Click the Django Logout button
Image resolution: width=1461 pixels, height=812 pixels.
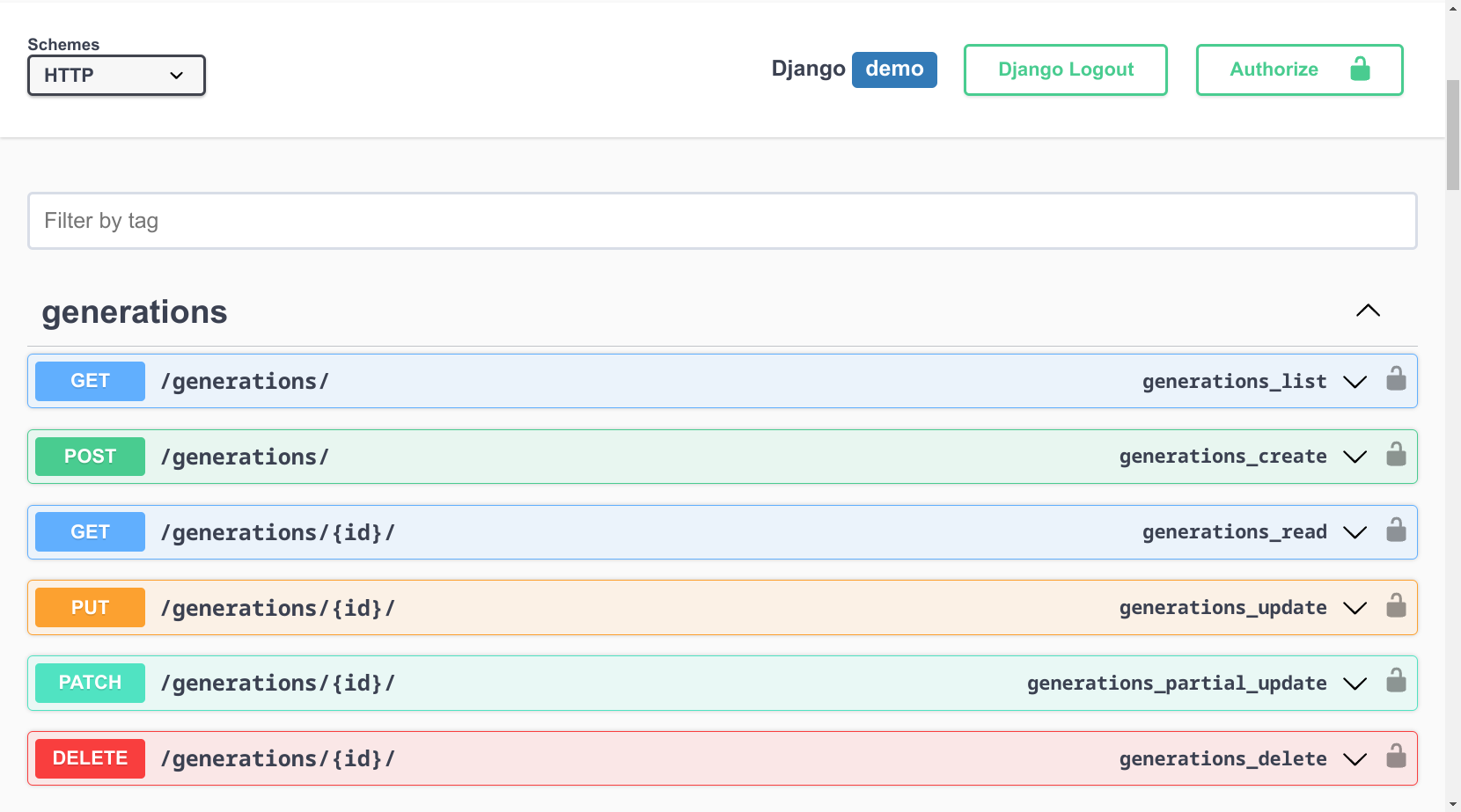point(1065,69)
